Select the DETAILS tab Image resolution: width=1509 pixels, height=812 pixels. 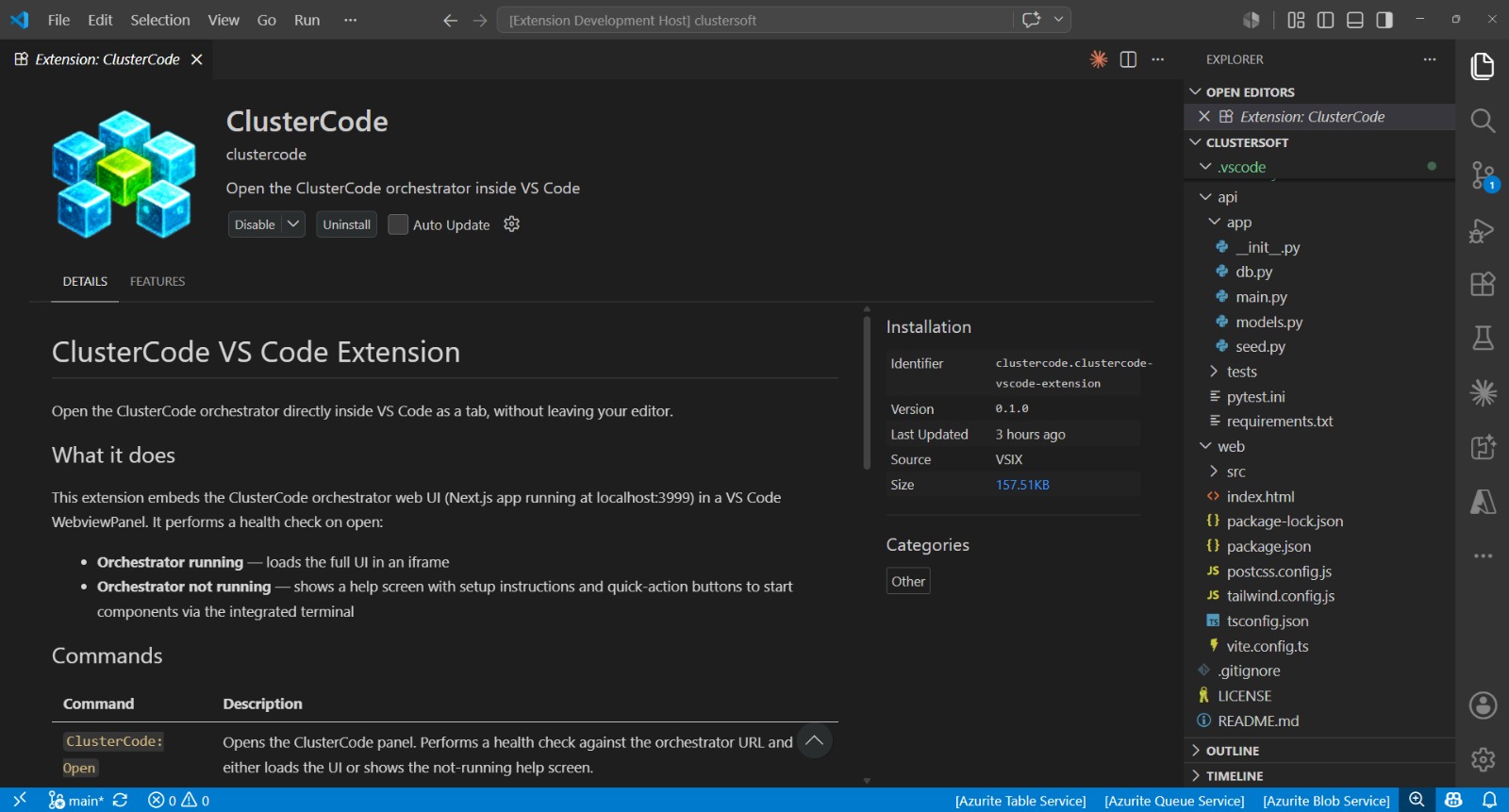tap(85, 281)
